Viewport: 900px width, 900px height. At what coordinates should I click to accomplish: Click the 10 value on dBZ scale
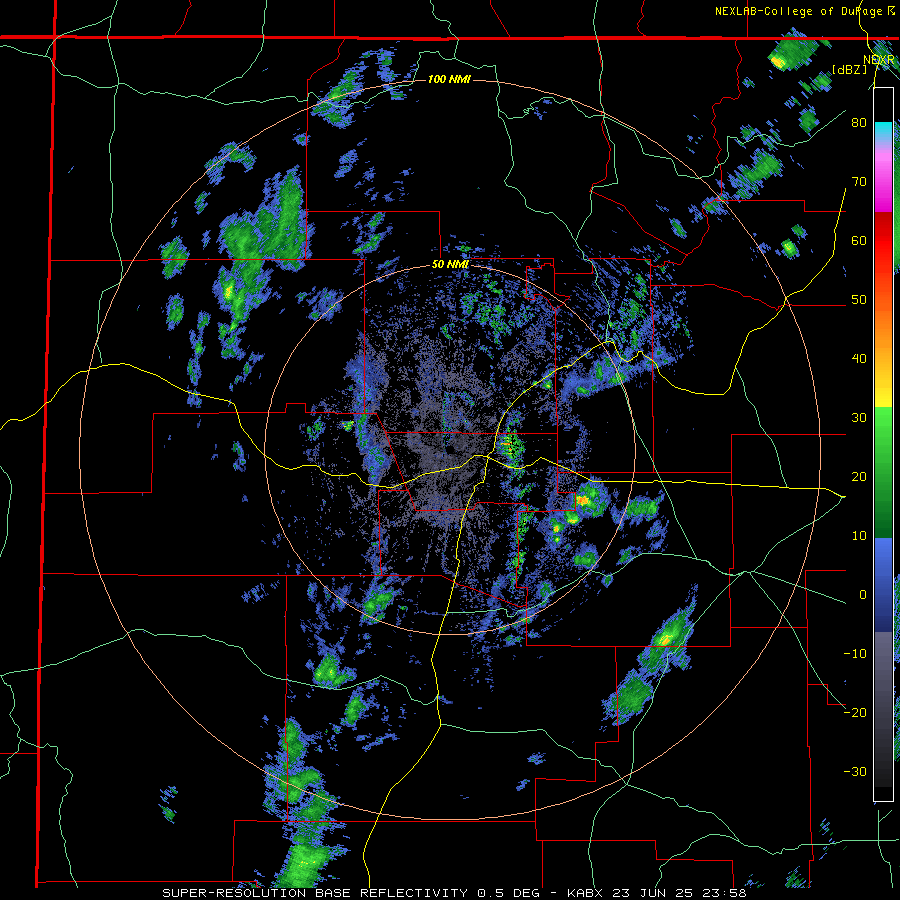tap(859, 536)
